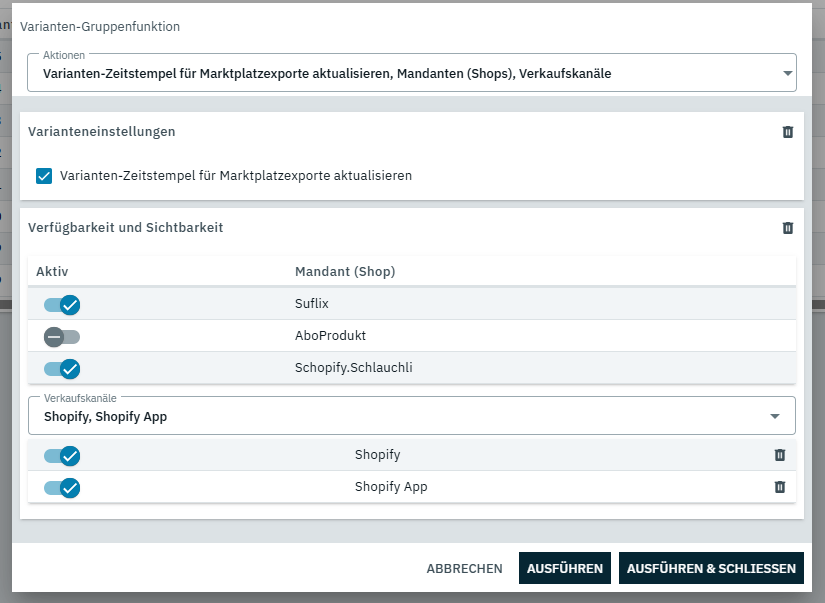The height and width of the screenshot is (603, 825).
Task: Delete the Varianteneinstellungen section via trash icon
Action: 787,132
